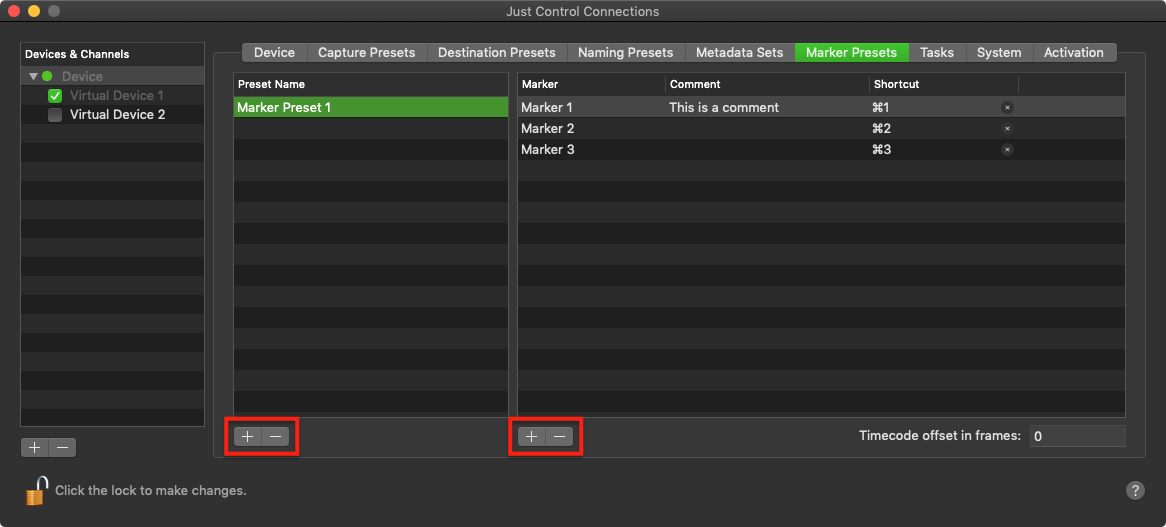The image size is (1166, 527).
Task: Open the Destination Presets tab
Action: point(497,53)
